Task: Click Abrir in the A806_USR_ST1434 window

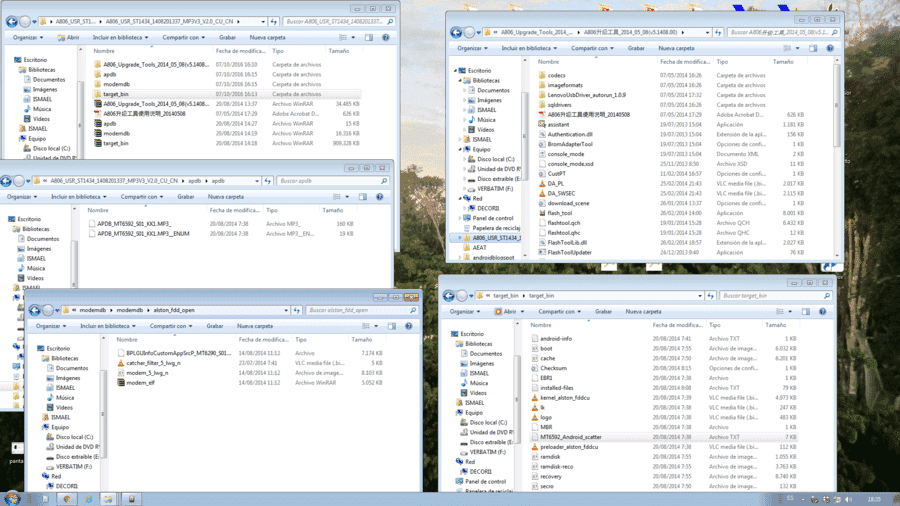Action: (x=68, y=38)
